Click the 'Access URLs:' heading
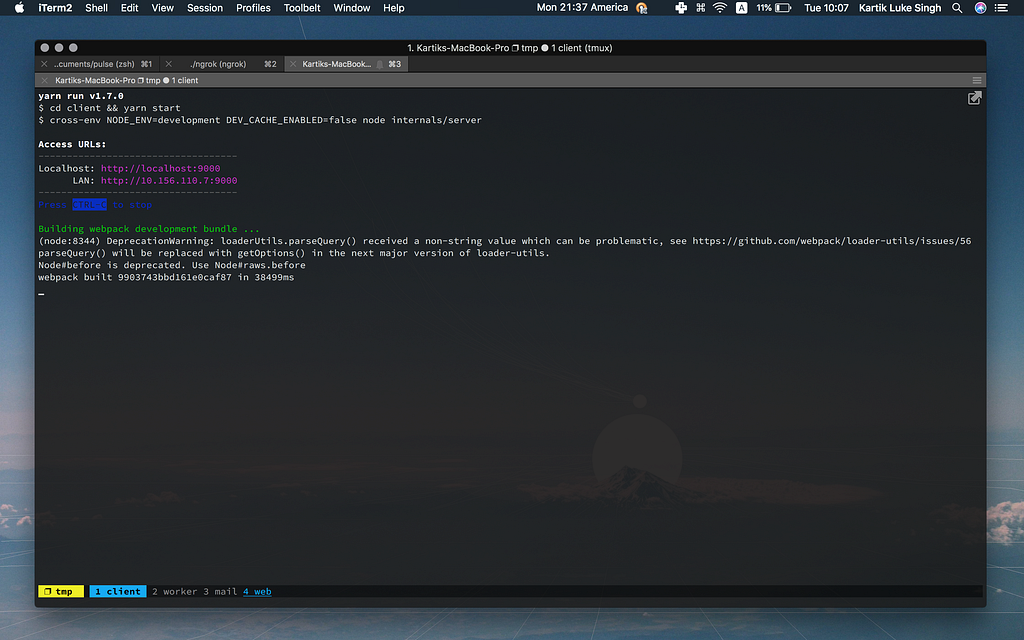 tap(72, 144)
